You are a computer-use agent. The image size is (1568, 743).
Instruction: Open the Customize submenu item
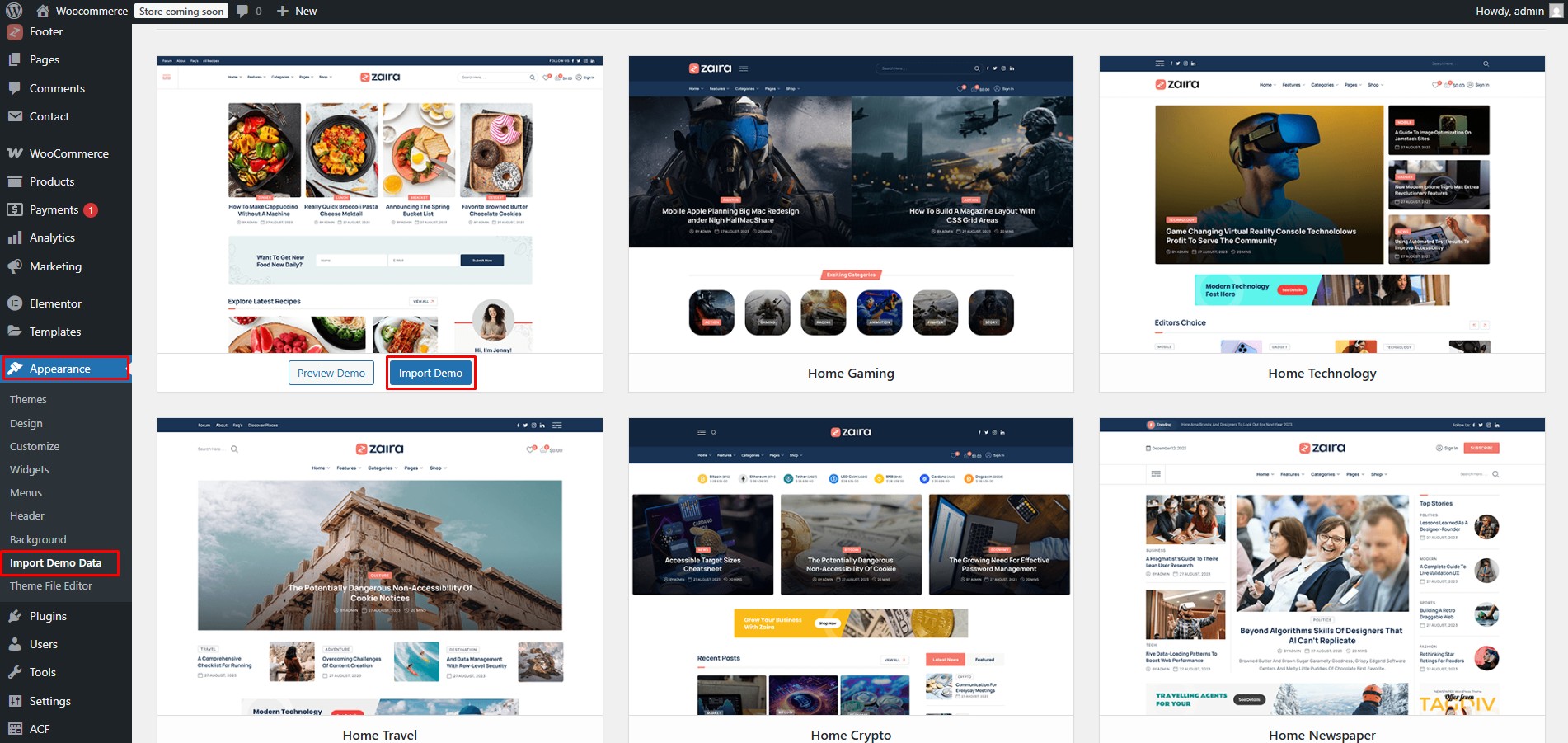pyautogui.click(x=35, y=447)
